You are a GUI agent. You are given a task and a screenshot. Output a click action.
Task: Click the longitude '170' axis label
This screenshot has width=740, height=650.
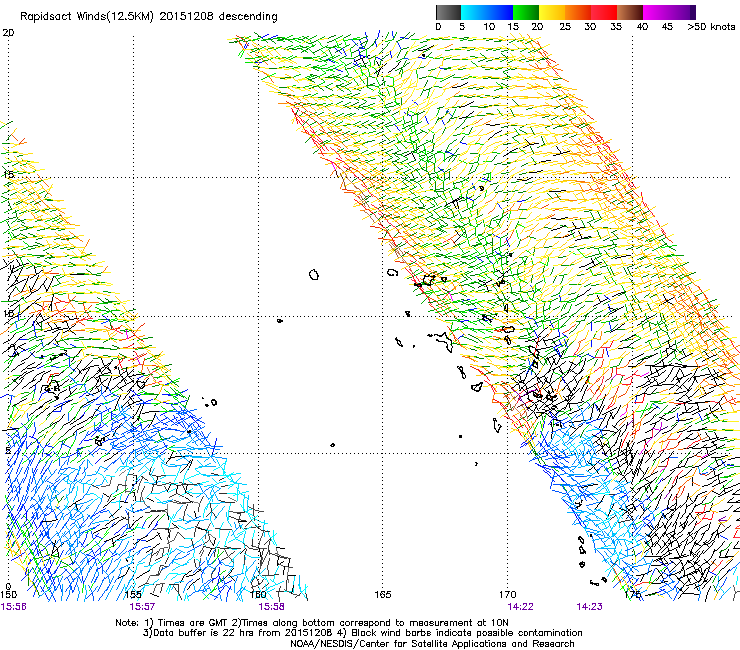pyautogui.click(x=508, y=595)
